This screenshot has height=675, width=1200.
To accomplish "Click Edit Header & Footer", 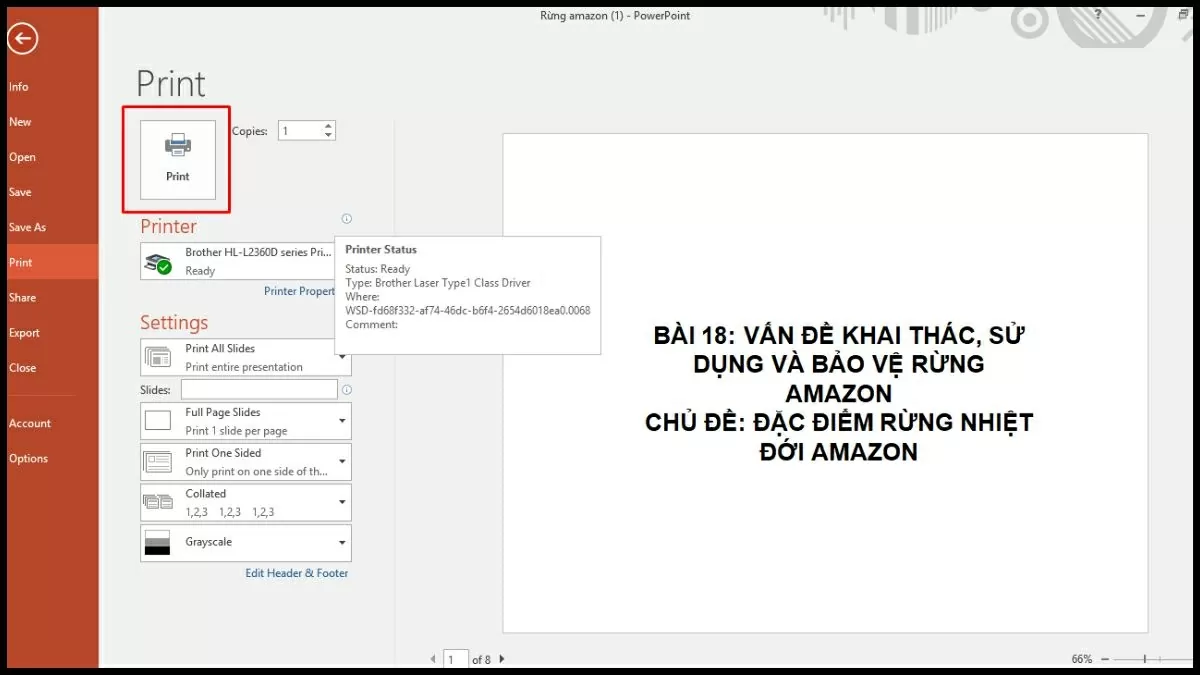I will pyautogui.click(x=297, y=573).
